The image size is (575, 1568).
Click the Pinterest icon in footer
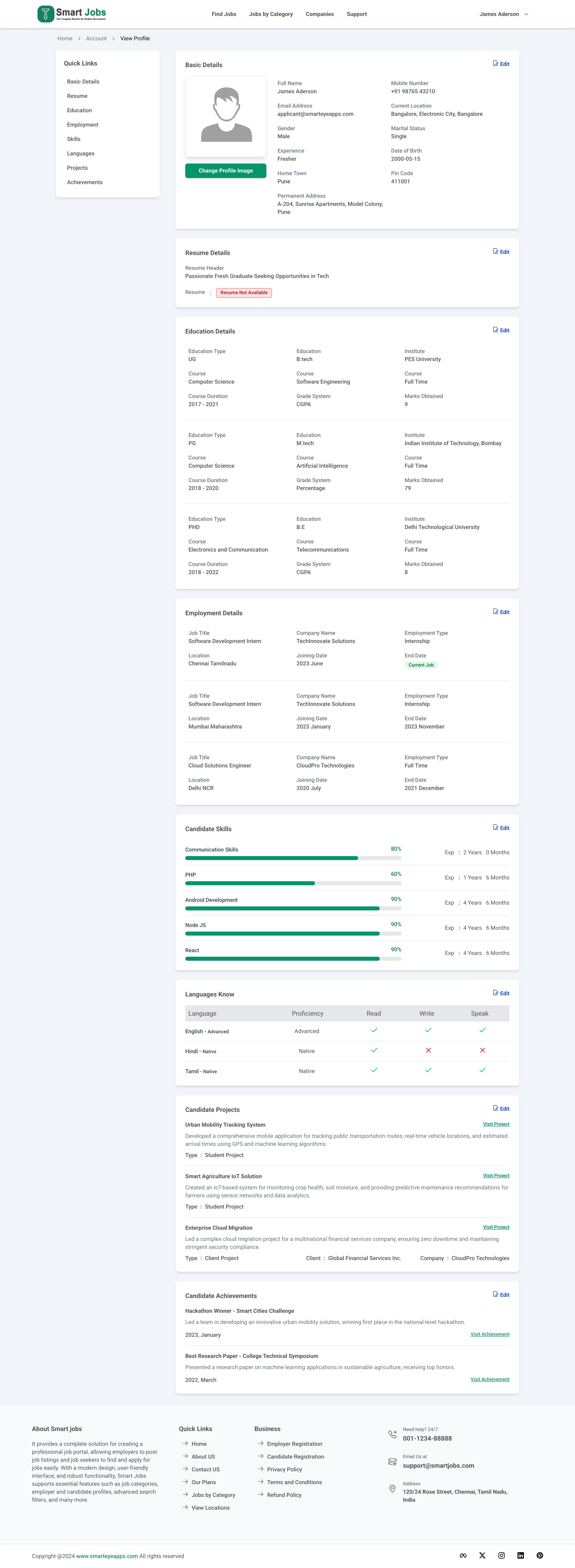click(540, 1555)
